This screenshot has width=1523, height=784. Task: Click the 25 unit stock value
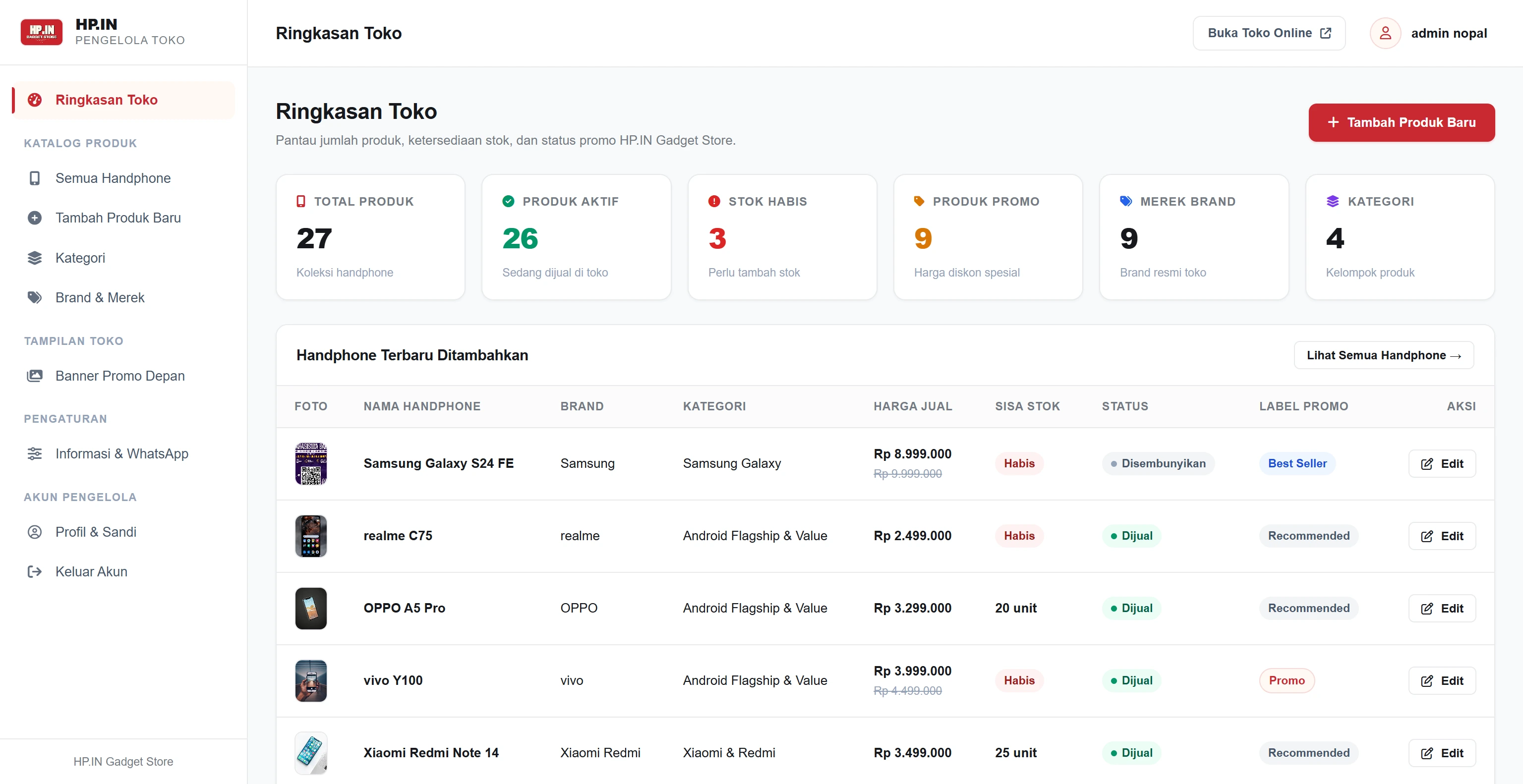click(x=1016, y=753)
